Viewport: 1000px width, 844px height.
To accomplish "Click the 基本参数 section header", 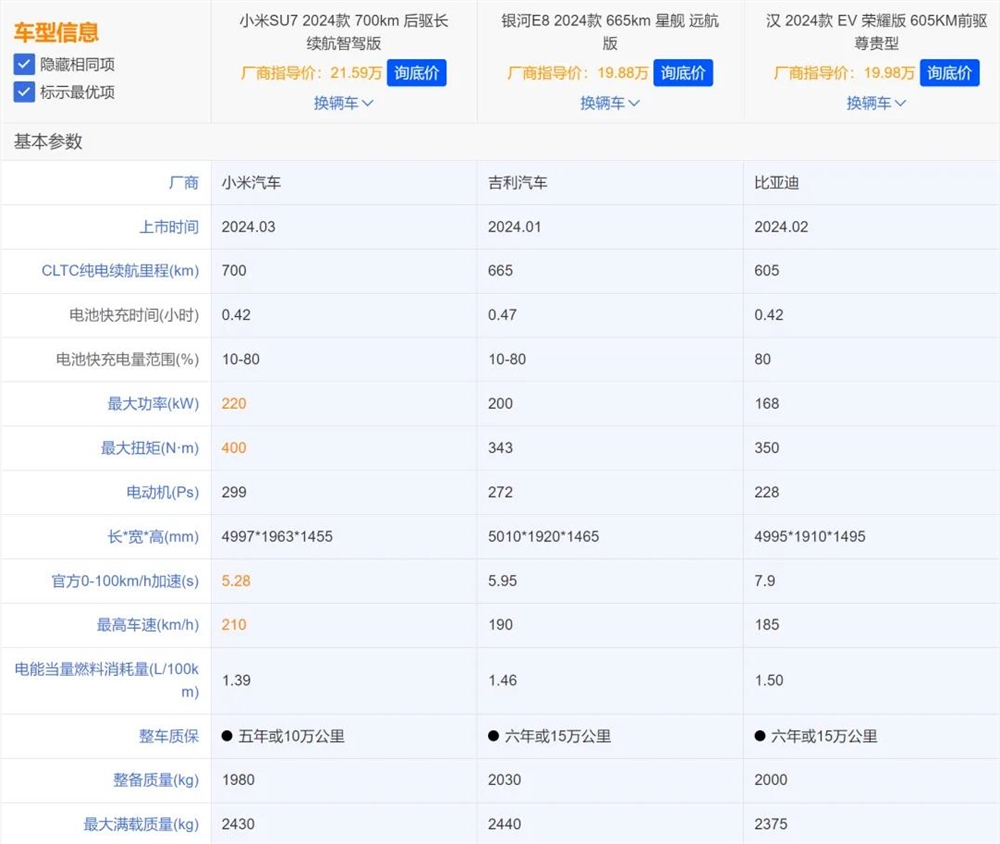I will point(46,142).
